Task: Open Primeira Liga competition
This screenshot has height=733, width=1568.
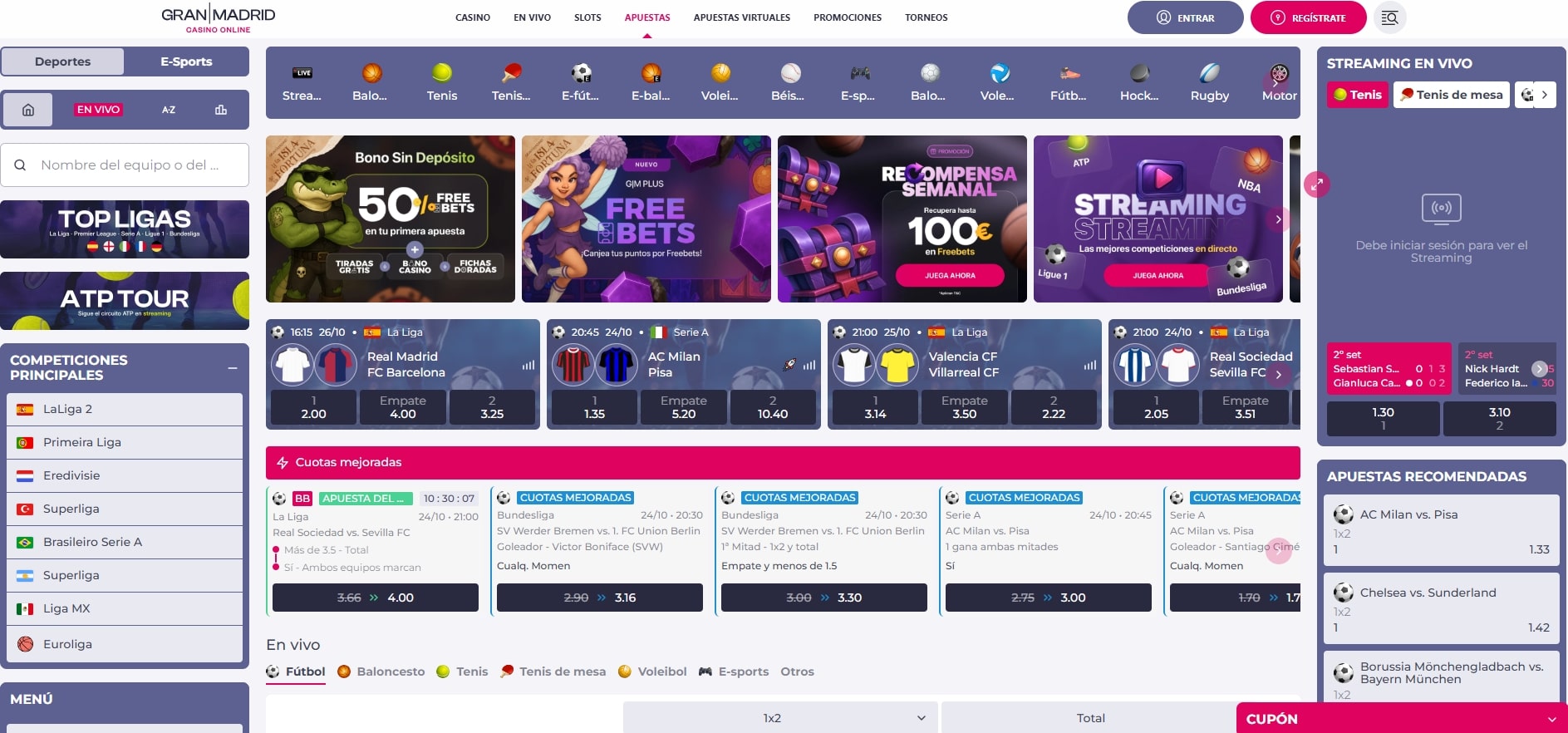Action: (x=125, y=442)
